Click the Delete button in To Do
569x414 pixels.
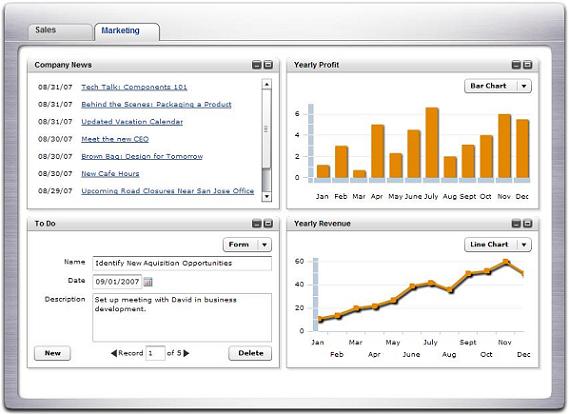(250, 353)
